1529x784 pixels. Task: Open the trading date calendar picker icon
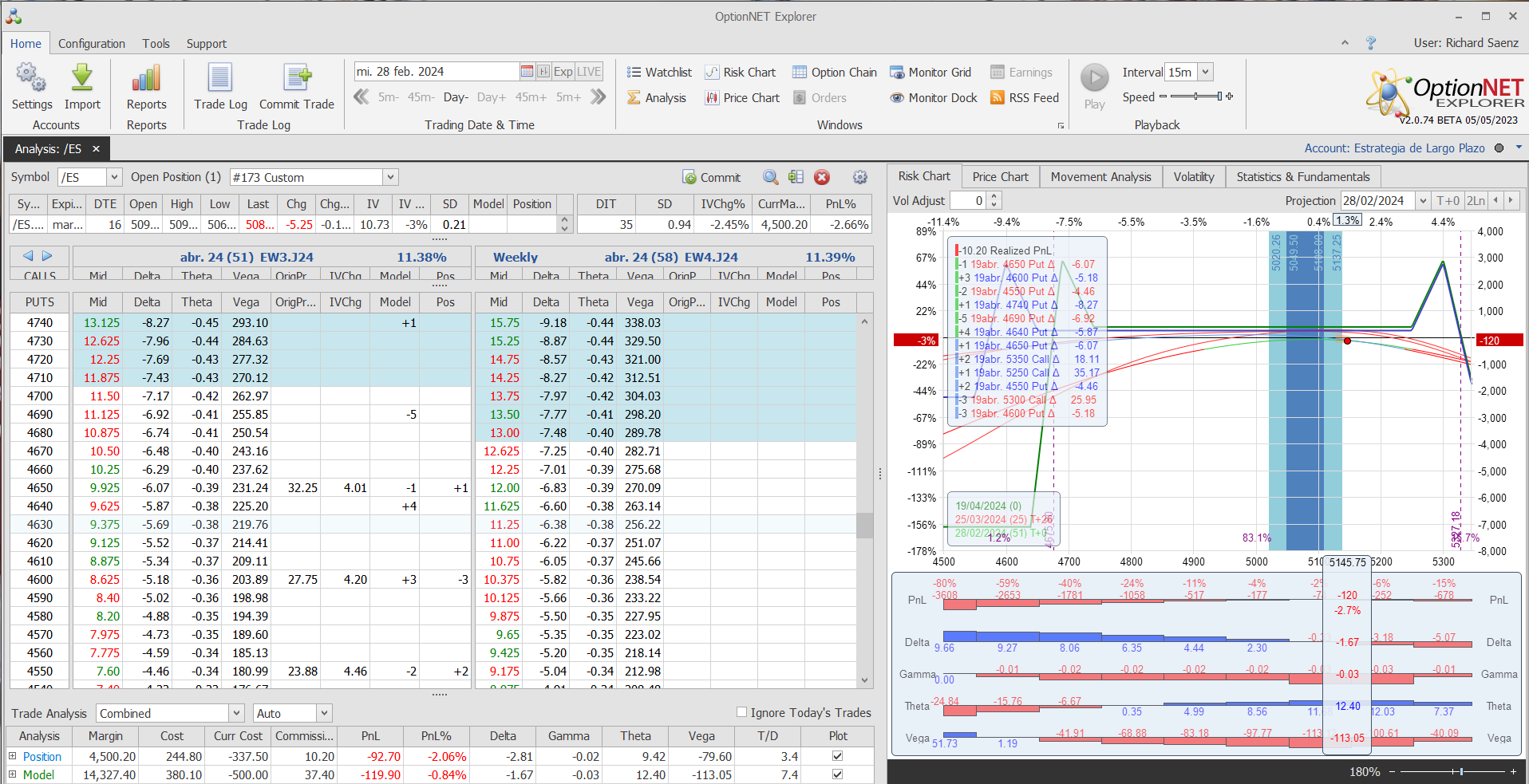527,72
